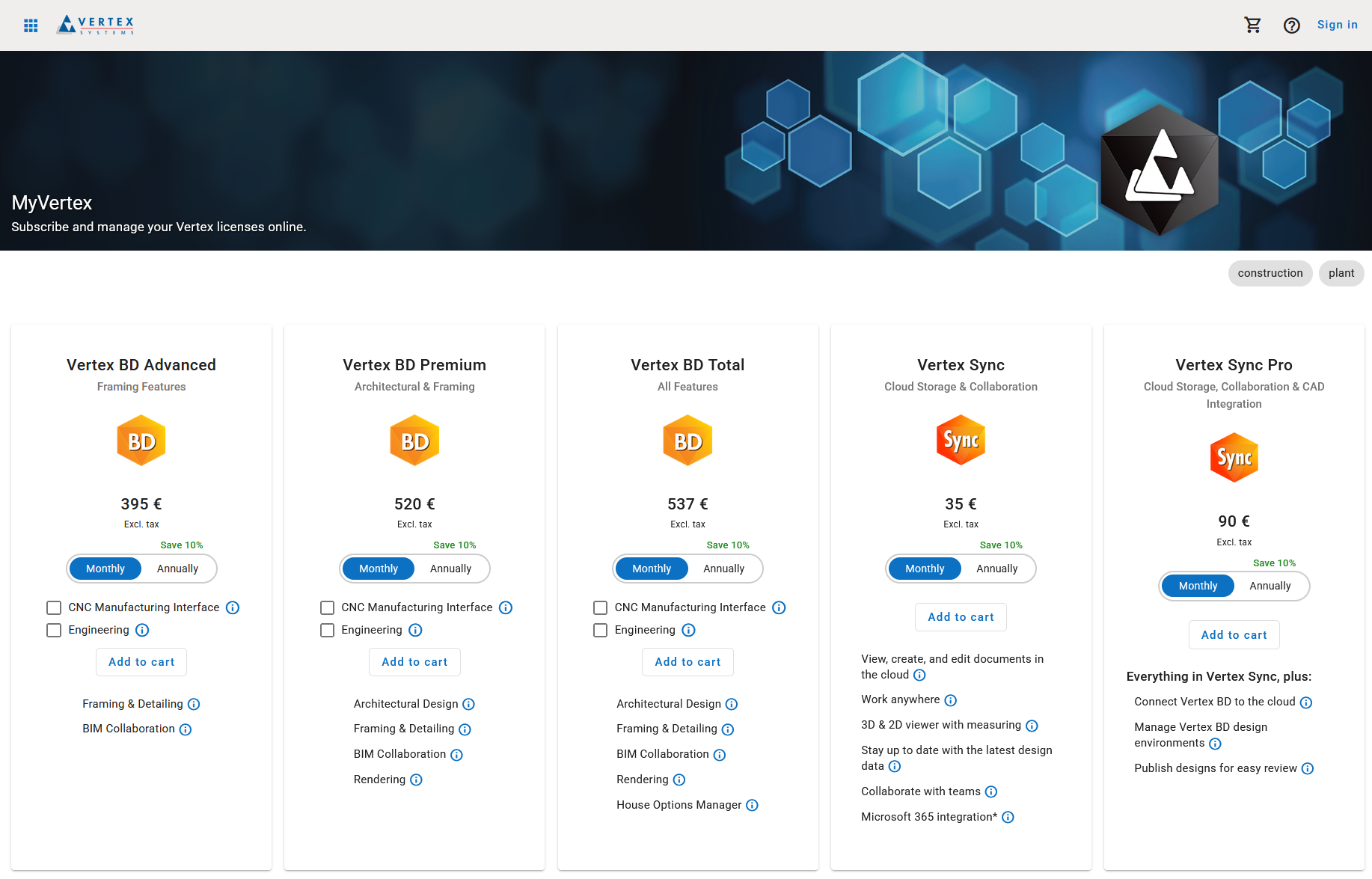
Task: Enable Engineering add-on for BD Premium
Action: point(327,630)
